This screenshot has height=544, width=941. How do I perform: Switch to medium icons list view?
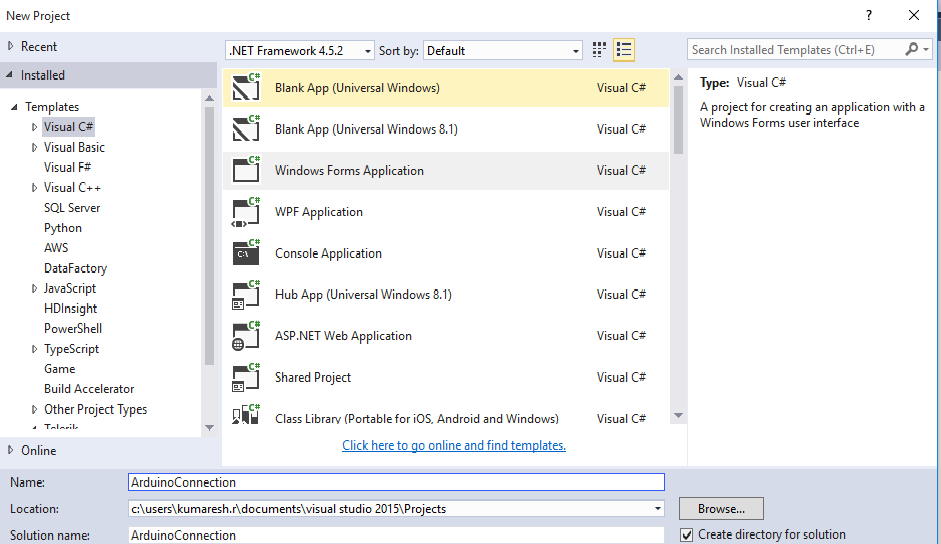point(624,50)
